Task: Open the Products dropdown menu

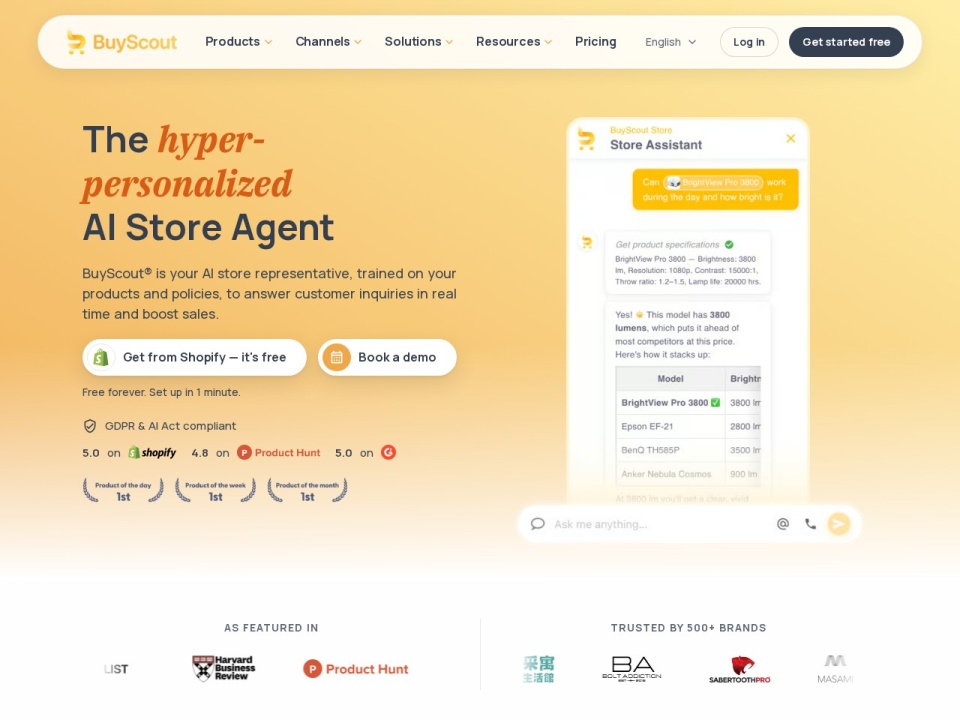Action: (238, 42)
